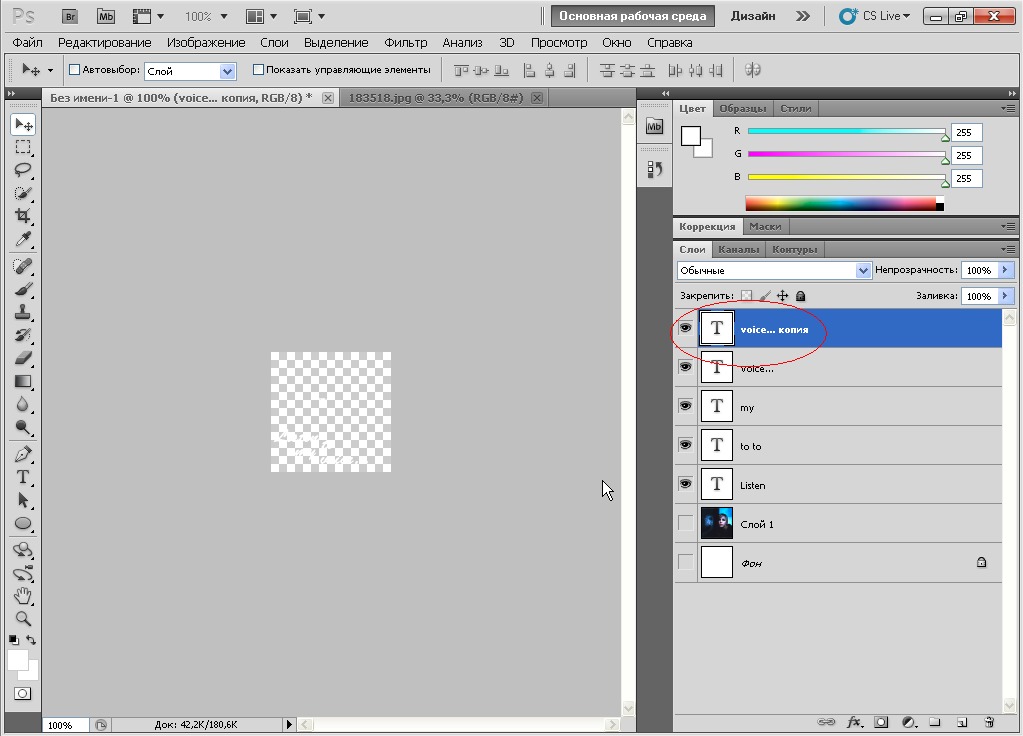Check Показать управляющие элементы option
The image size is (1023, 736).
(258, 70)
